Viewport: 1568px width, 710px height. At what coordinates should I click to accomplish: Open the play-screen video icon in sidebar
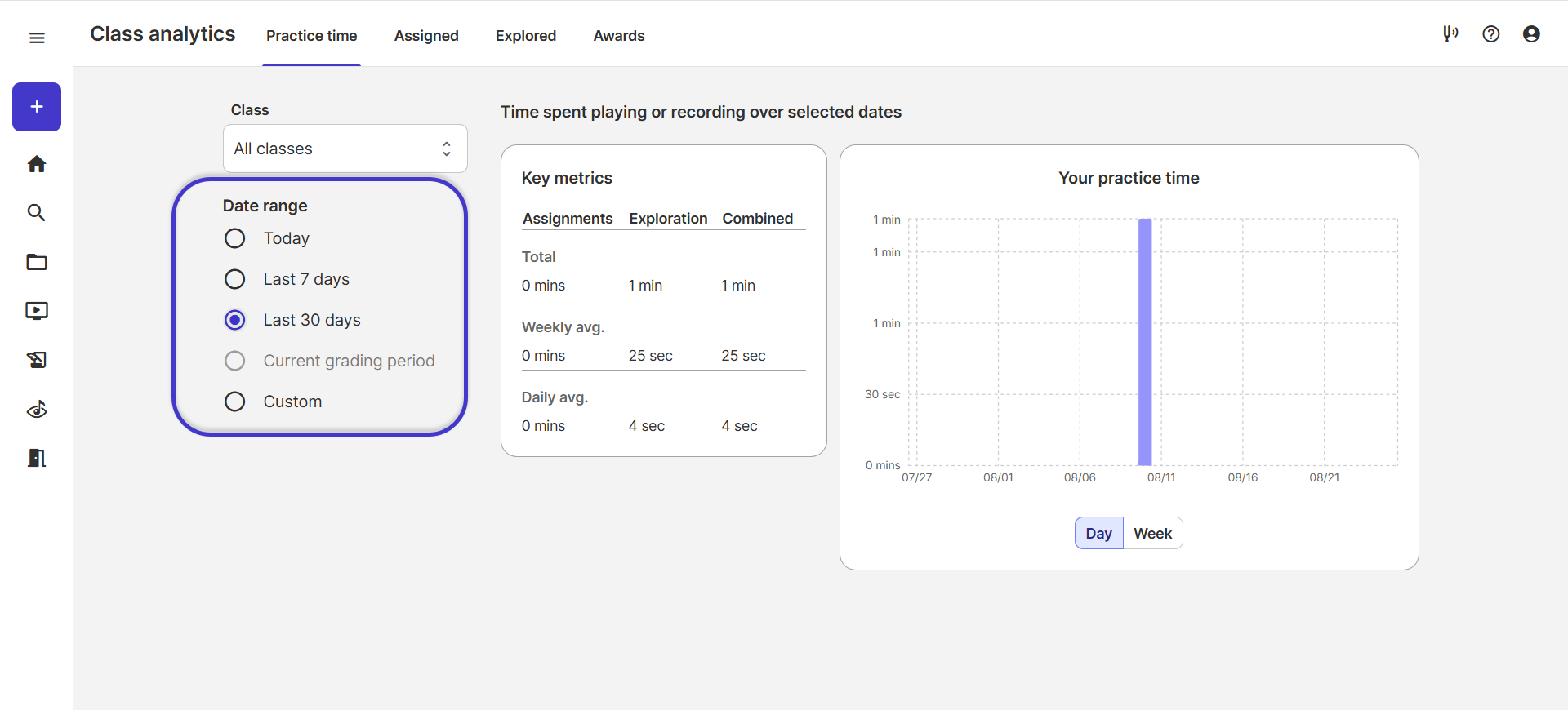tap(37, 311)
